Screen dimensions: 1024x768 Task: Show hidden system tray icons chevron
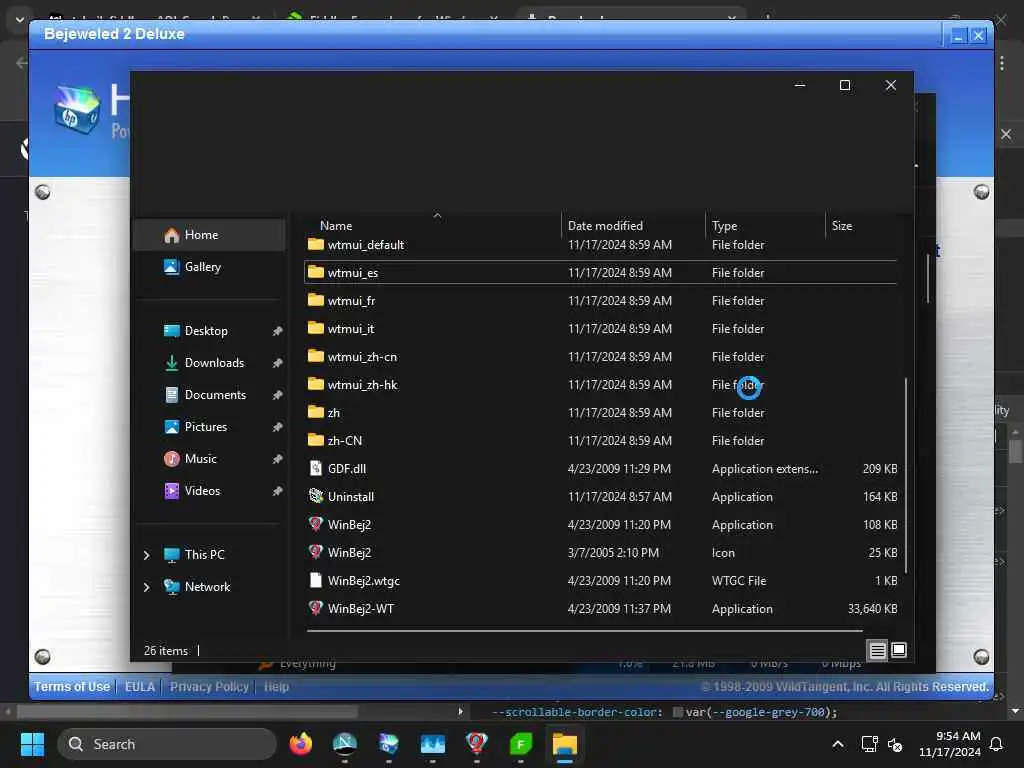coord(838,744)
